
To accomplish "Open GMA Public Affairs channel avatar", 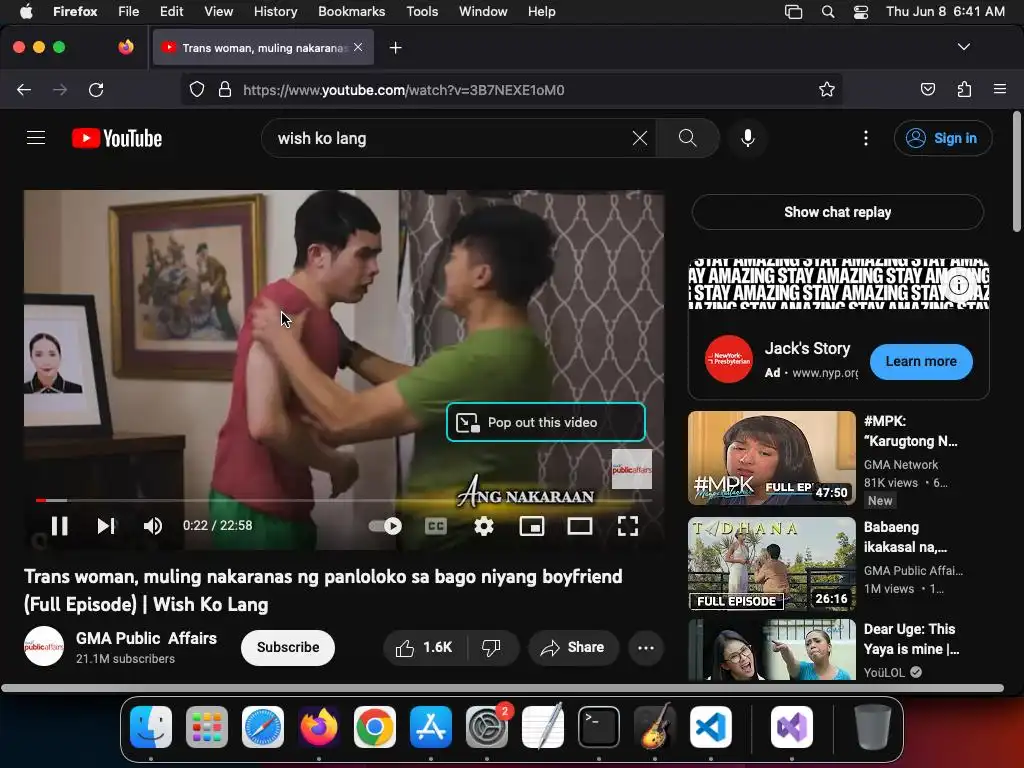I will pyautogui.click(x=44, y=647).
